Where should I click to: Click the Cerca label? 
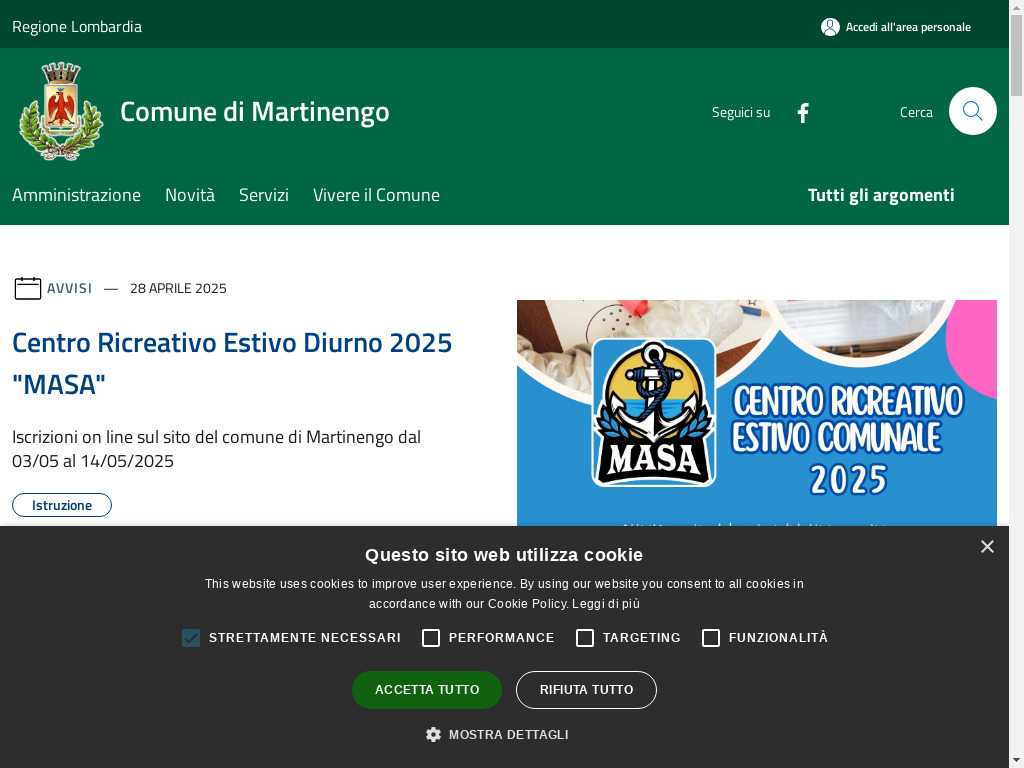tap(916, 112)
